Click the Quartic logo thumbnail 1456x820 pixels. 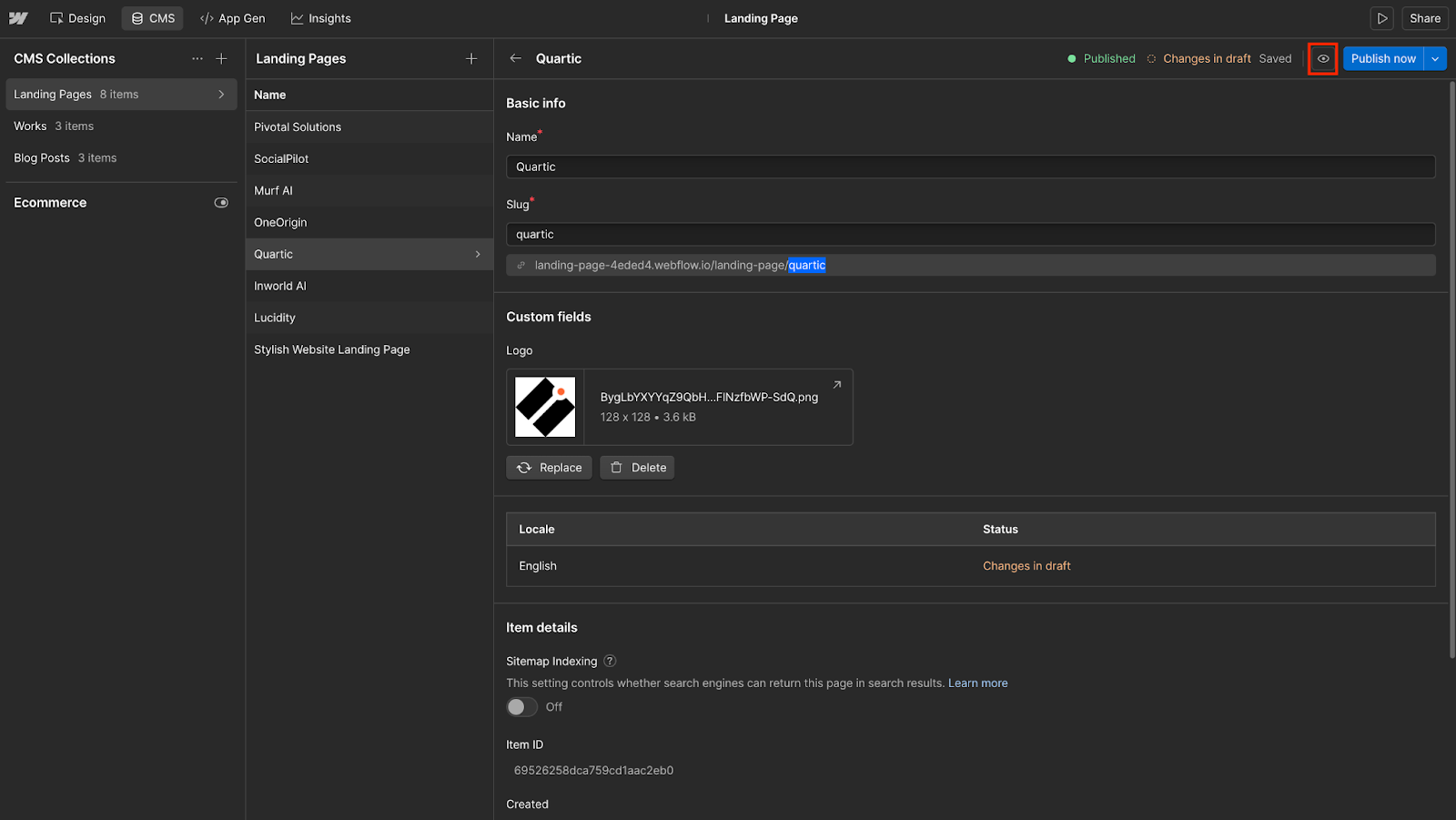(545, 407)
